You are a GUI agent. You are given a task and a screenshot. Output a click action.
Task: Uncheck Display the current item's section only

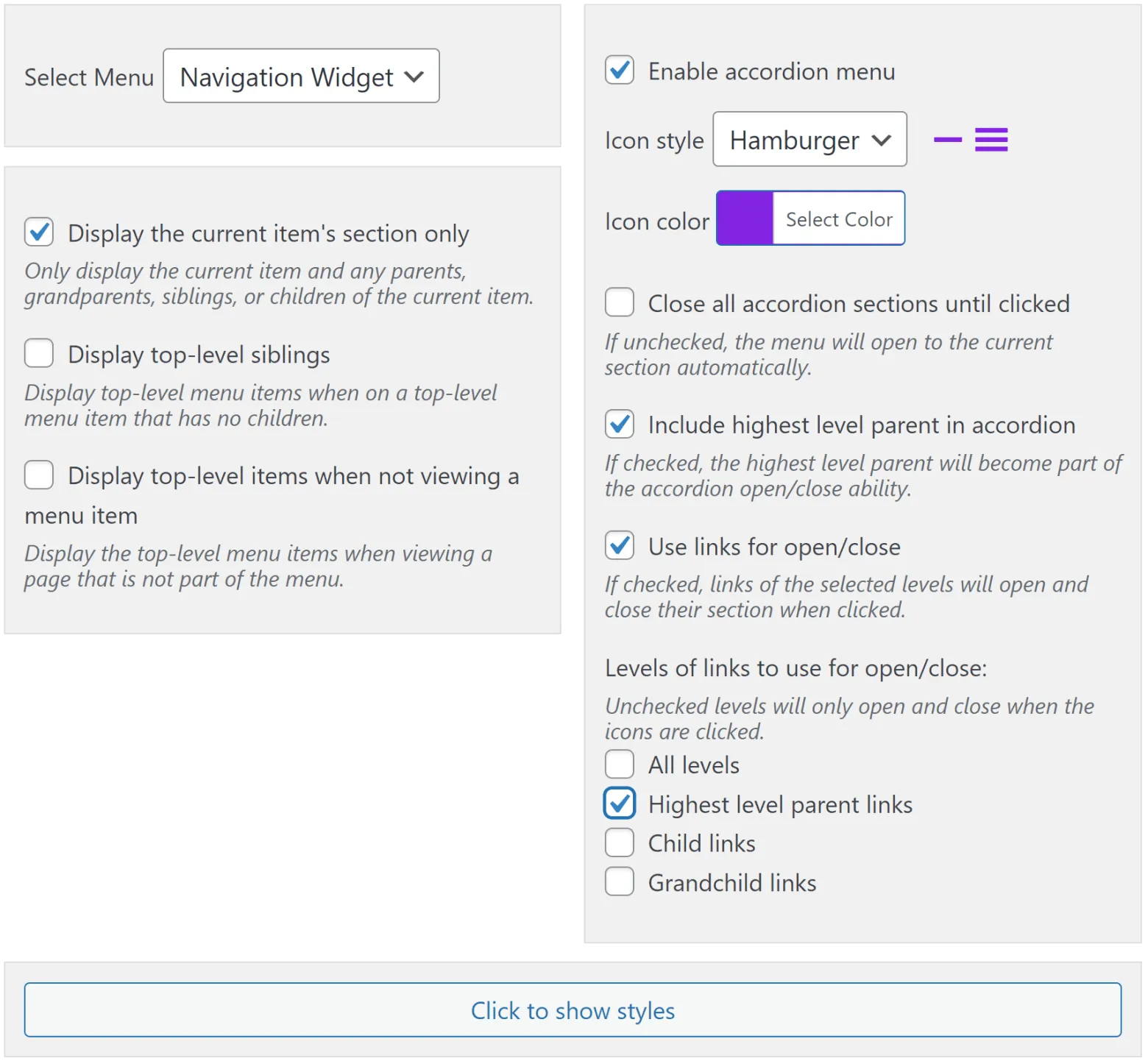(39, 232)
